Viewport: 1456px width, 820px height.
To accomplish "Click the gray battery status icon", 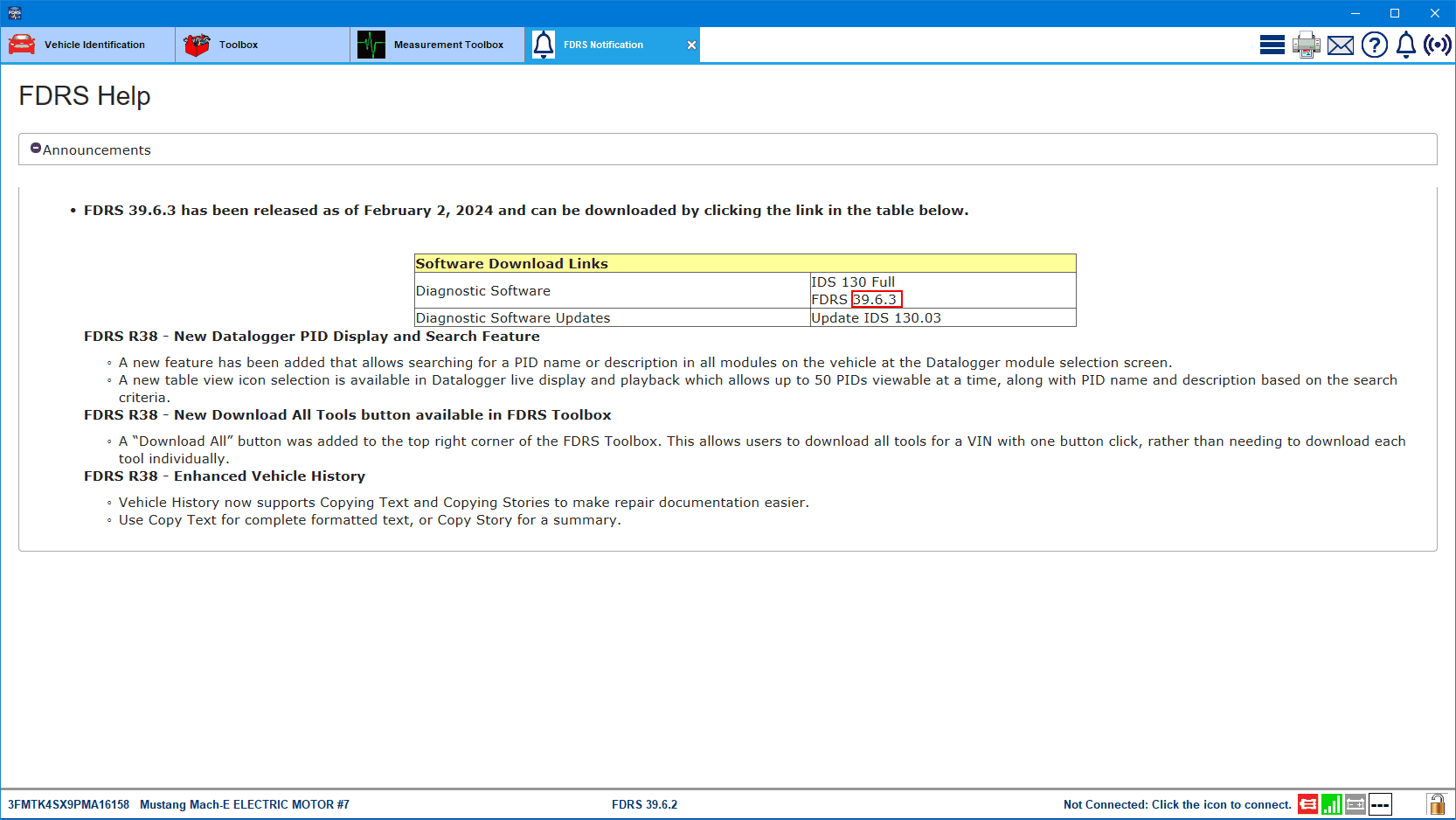I will 1355,804.
